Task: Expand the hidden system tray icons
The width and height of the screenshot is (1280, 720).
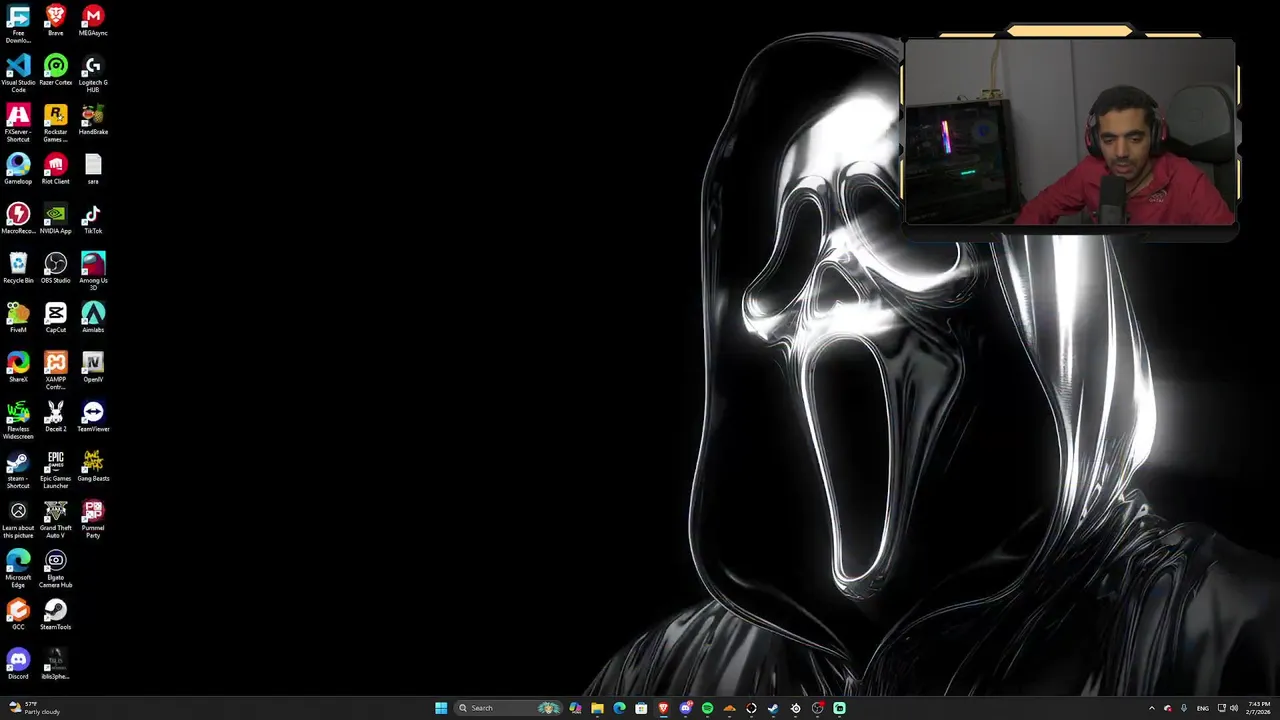Action: pyautogui.click(x=1151, y=708)
